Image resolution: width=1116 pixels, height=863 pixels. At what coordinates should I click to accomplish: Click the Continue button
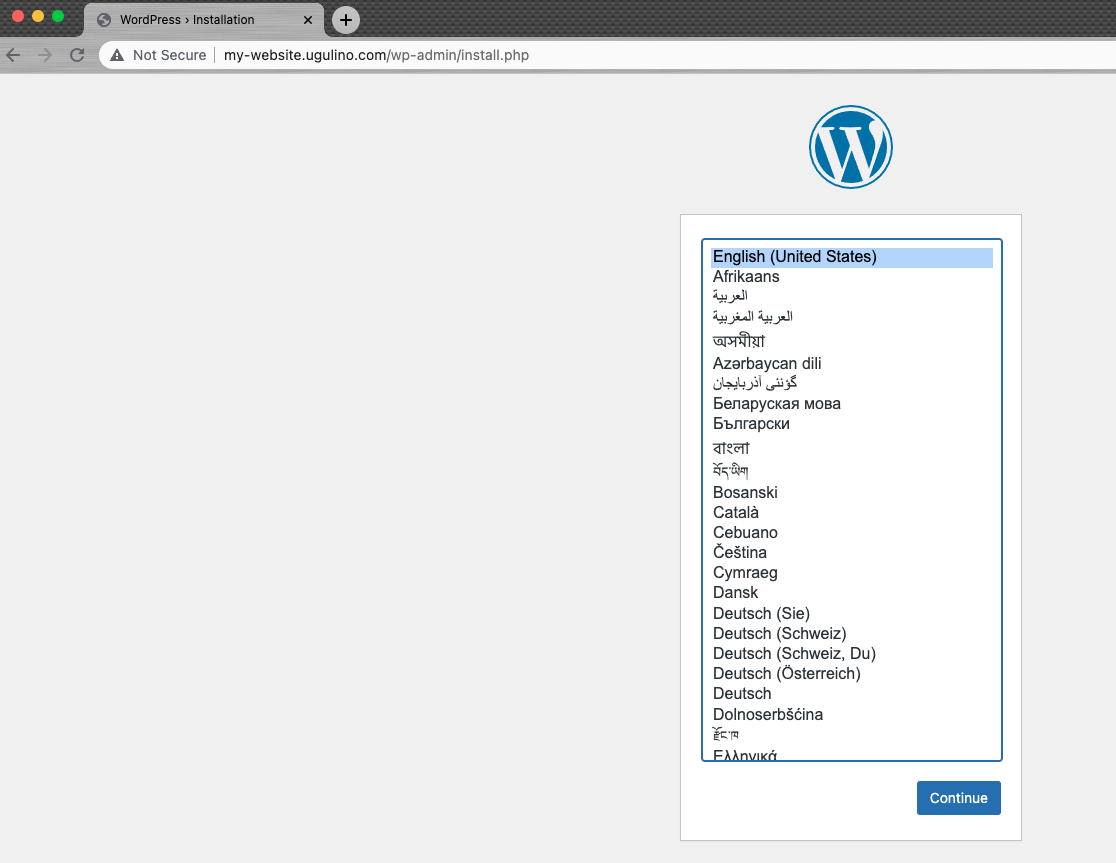[x=958, y=798]
